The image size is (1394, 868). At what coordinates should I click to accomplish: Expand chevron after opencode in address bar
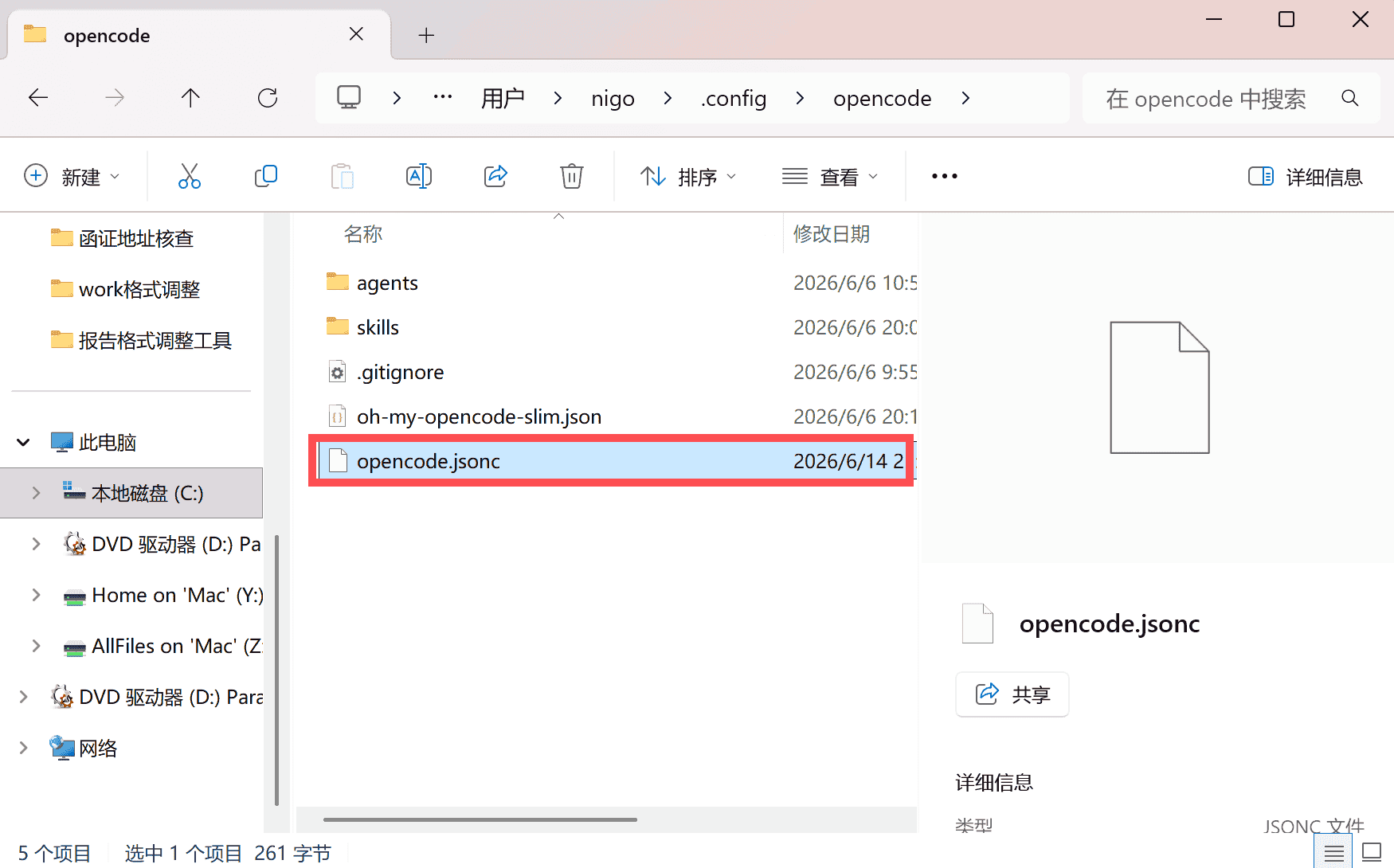[x=965, y=98]
